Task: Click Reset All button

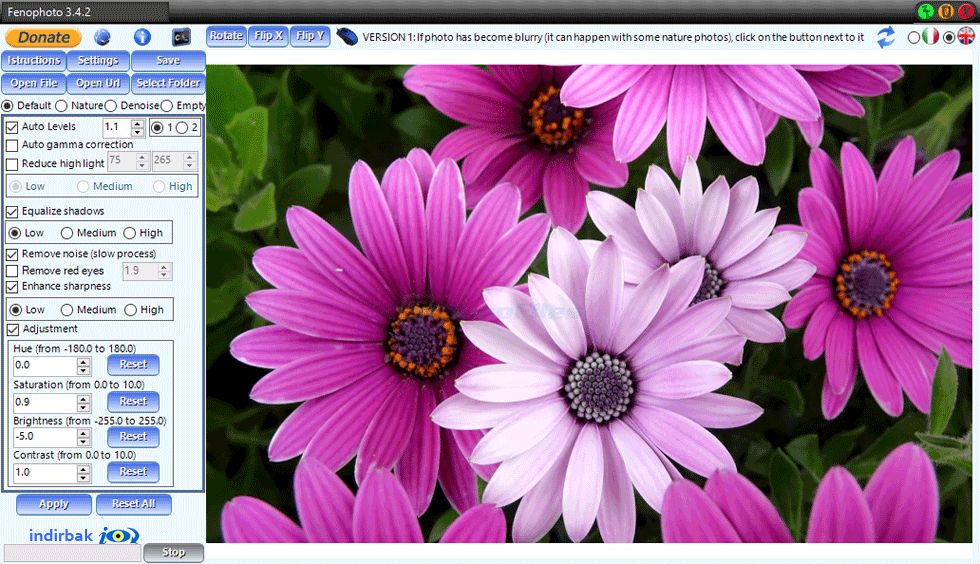Action: [134, 504]
